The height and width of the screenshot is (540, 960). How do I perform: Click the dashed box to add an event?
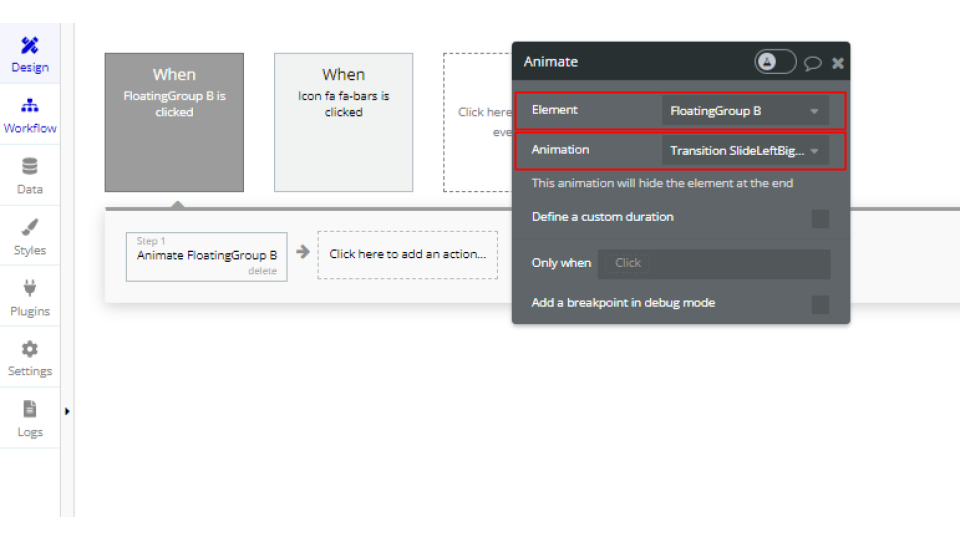coord(478,122)
